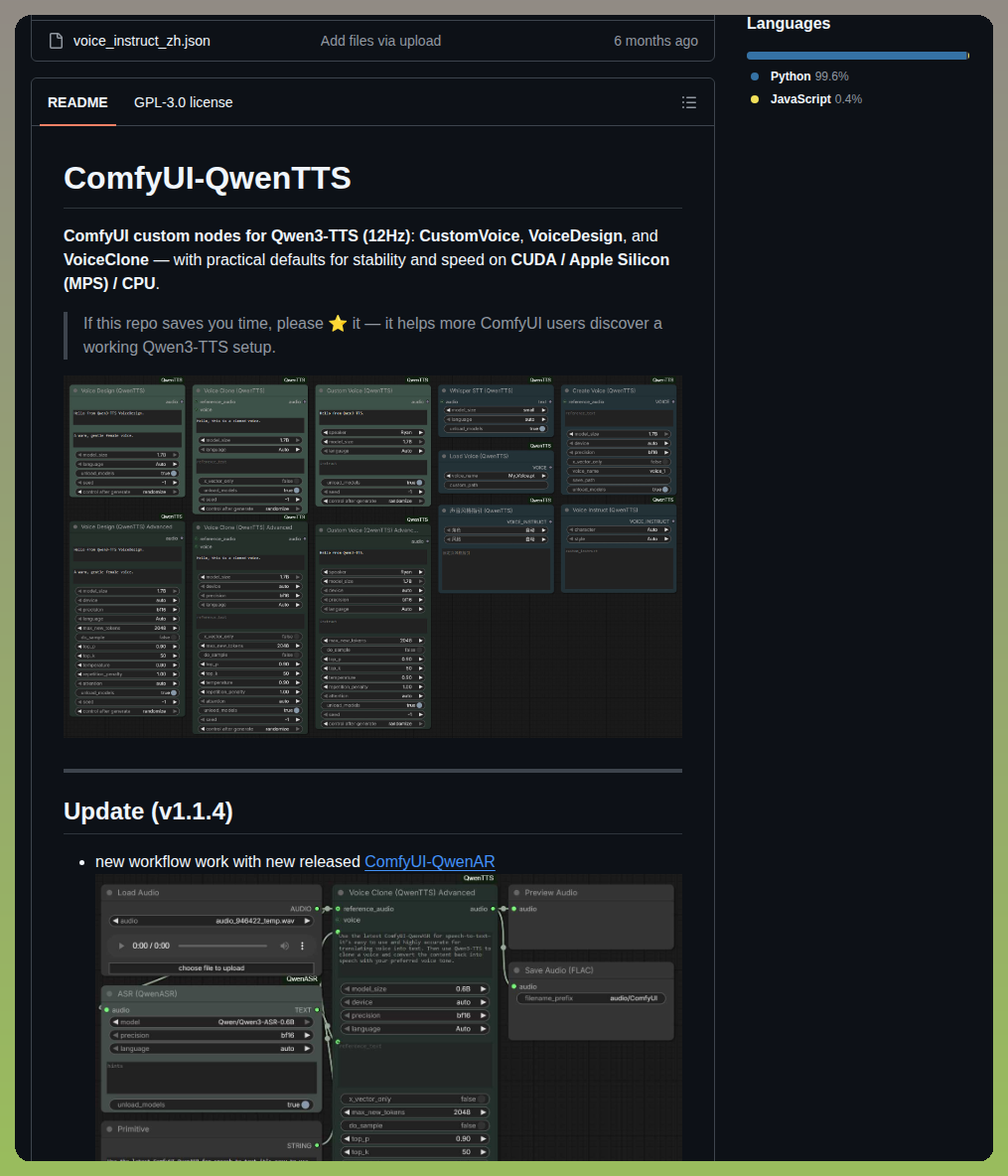1008x1176 pixels.
Task: Open the Qwen/Qwen3-ASR-0.6B model dropdown
Action: coord(212,1022)
